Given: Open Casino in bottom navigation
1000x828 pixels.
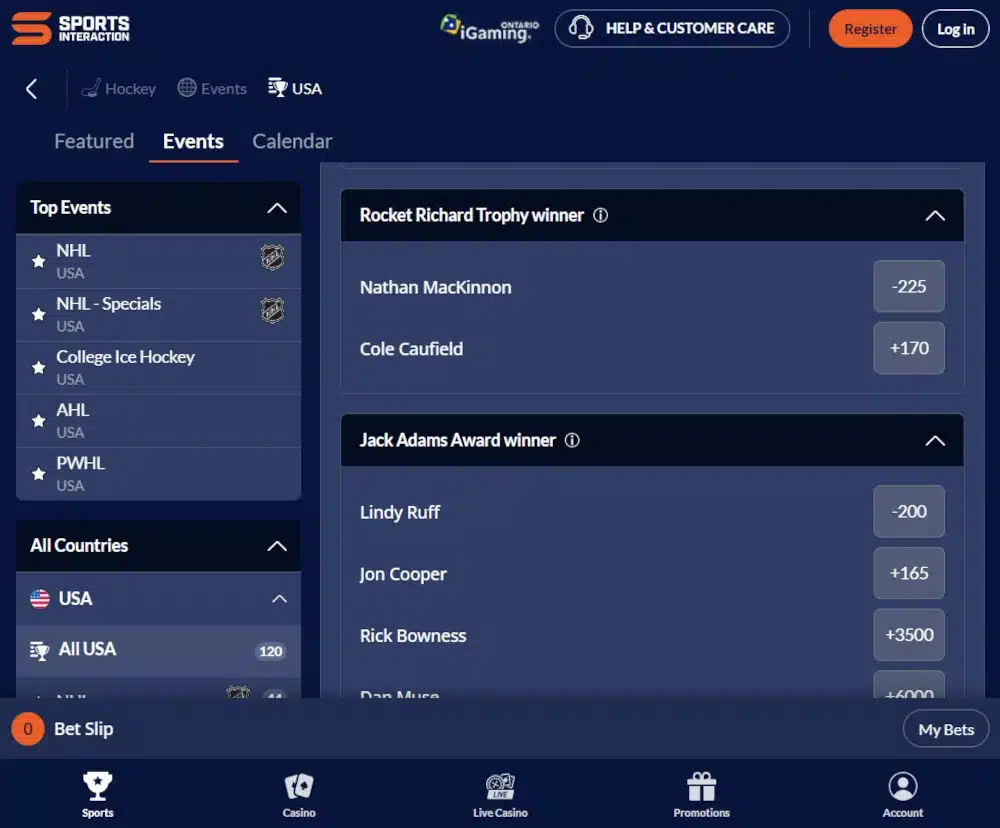Looking at the screenshot, I should 299,795.
